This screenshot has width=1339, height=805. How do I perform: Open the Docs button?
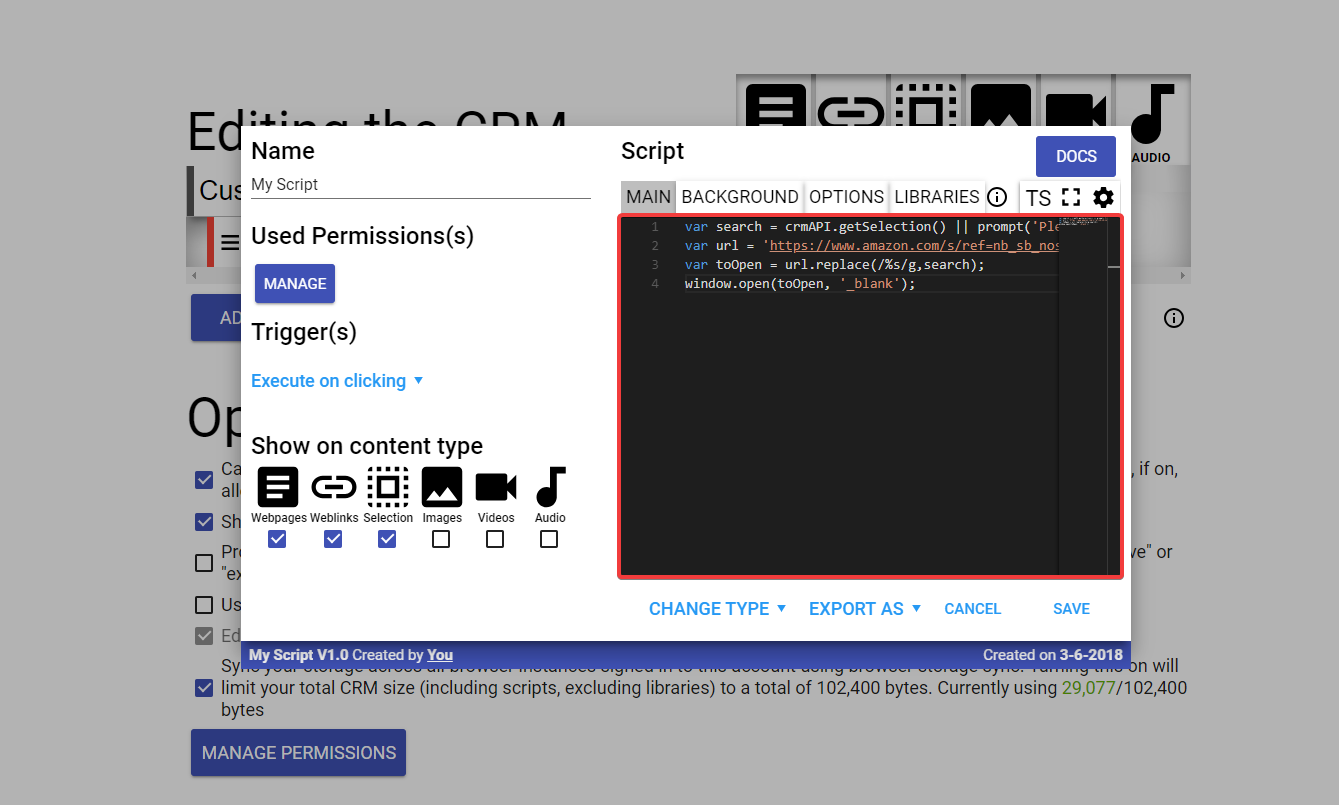(1076, 157)
